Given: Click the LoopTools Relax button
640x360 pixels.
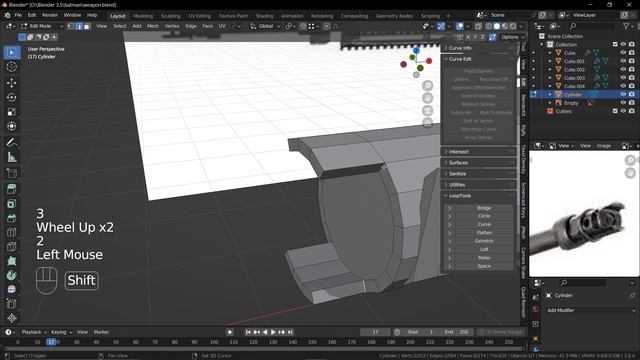Looking at the screenshot, I should (x=484, y=258).
